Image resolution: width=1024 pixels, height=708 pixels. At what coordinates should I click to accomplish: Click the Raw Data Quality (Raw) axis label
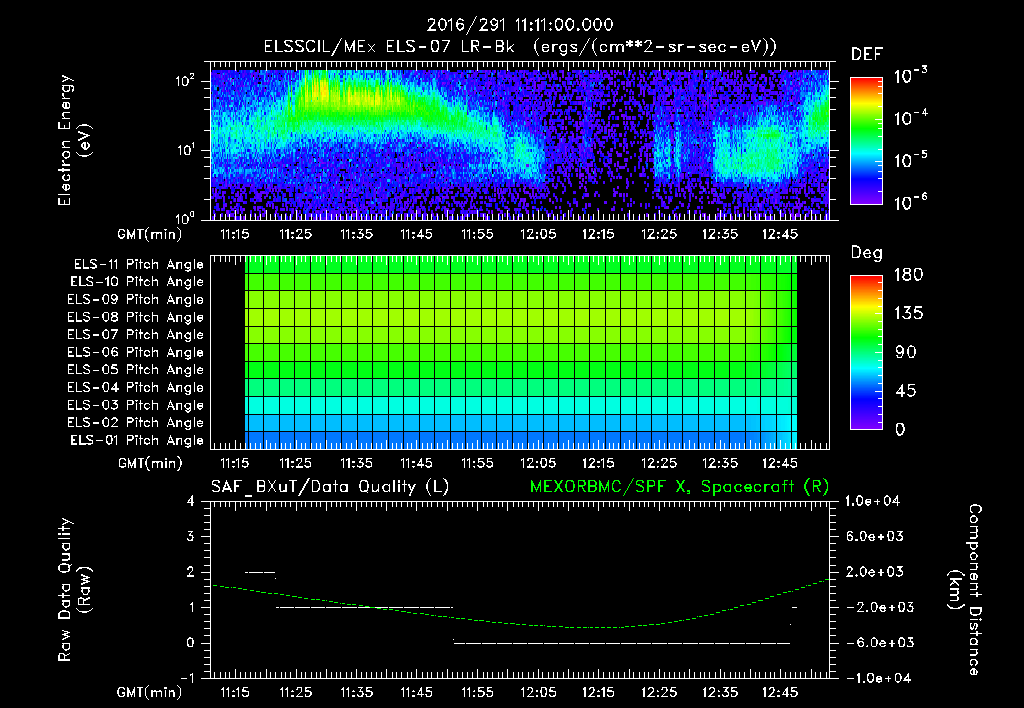74,590
